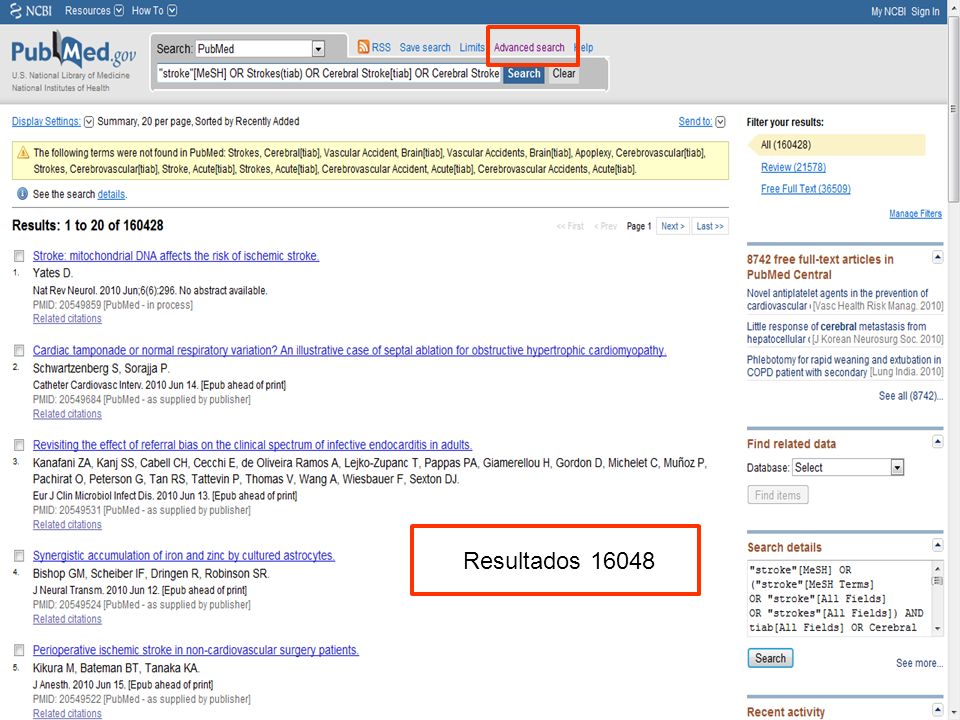Screen dimensions: 960x720
Task: Click Sign In in the top bar
Action: pyautogui.click(x=925, y=11)
